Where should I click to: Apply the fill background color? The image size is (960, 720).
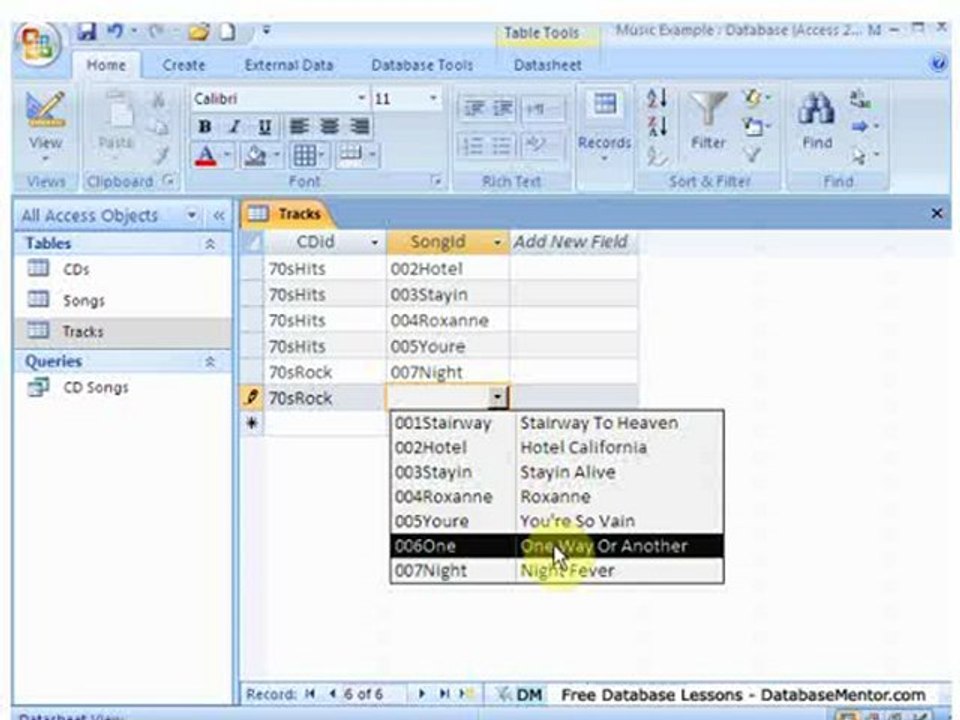(x=255, y=156)
